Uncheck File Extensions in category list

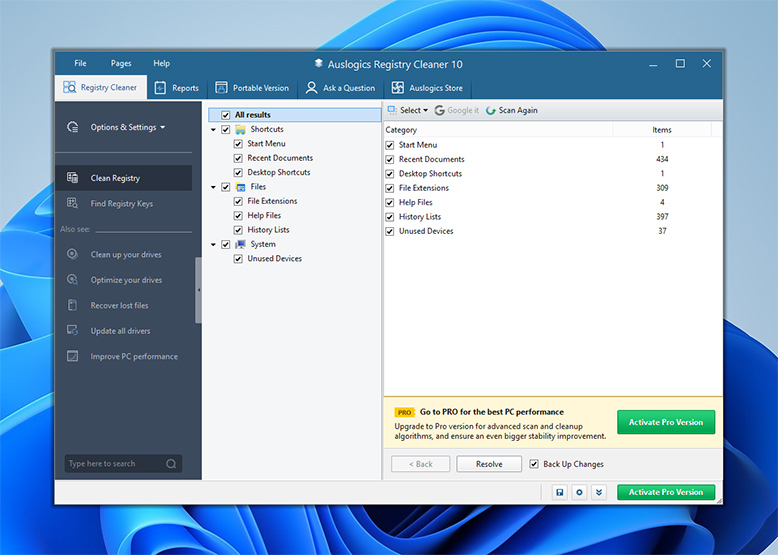(x=390, y=188)
